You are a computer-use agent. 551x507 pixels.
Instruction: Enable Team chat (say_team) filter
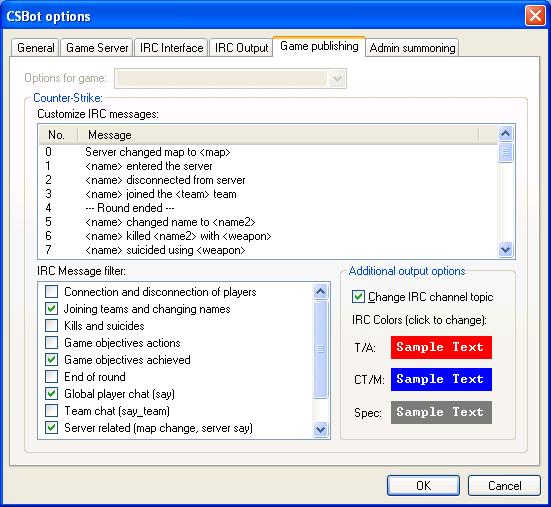[x=51, y=410]
